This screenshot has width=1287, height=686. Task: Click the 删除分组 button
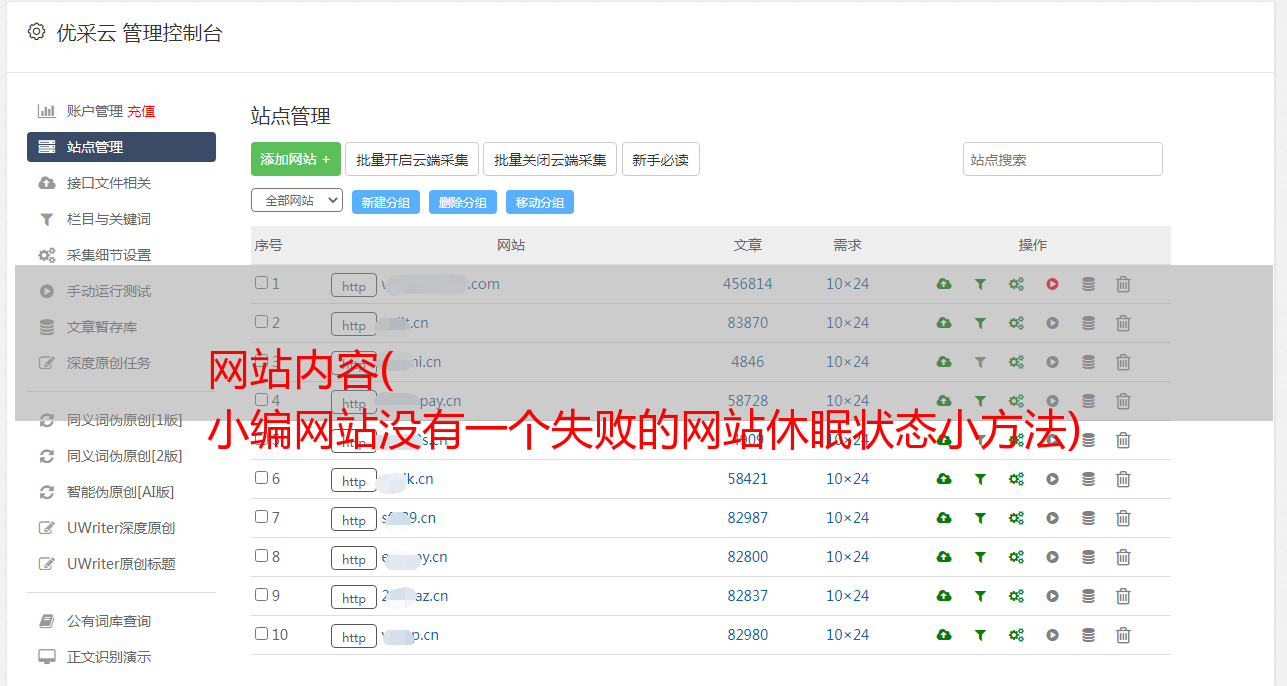pos(462,202)
